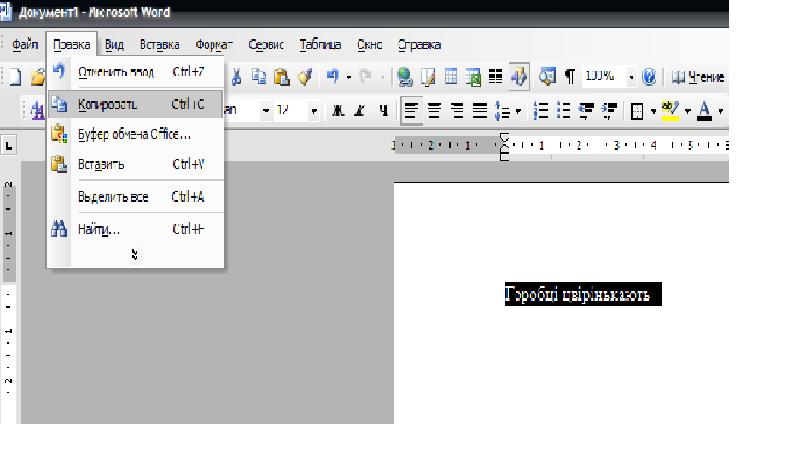The image size is (800, 450).
Task: Choose Отменить ввод in the menu
Action: 135,72
